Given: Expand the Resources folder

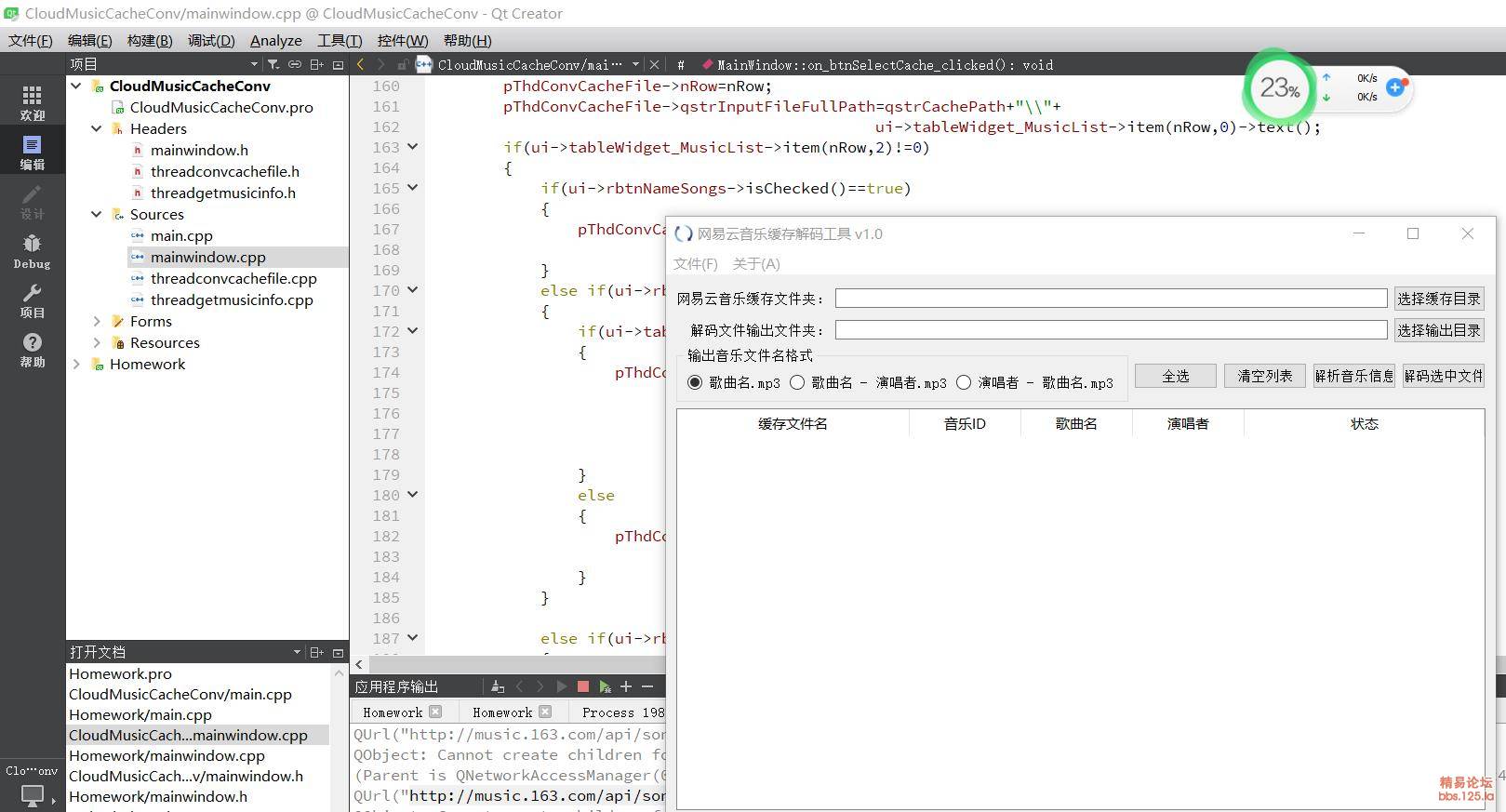Looking at the screenshot, I should (x=97, y=342).
